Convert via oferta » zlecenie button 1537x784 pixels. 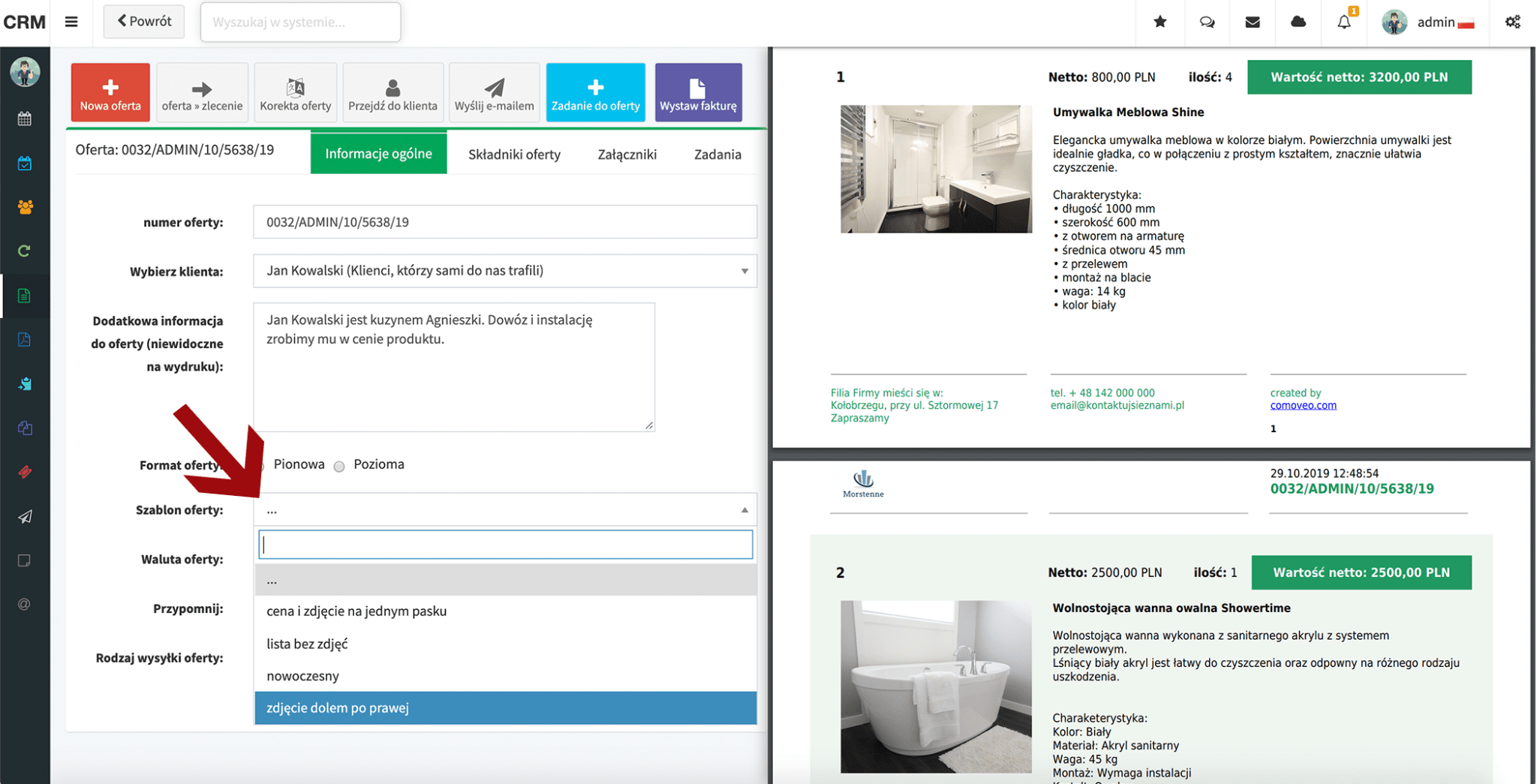[202, 92]
